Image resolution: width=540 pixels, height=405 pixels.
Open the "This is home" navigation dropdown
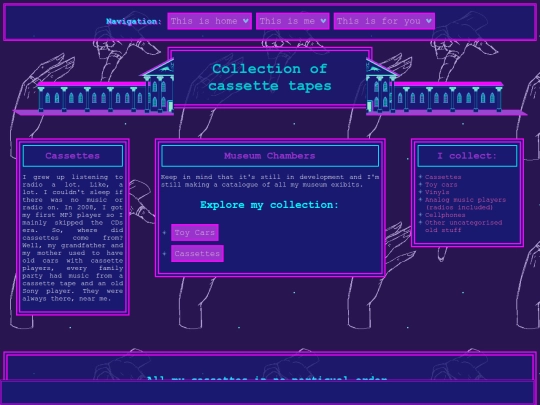click(209, 21)
